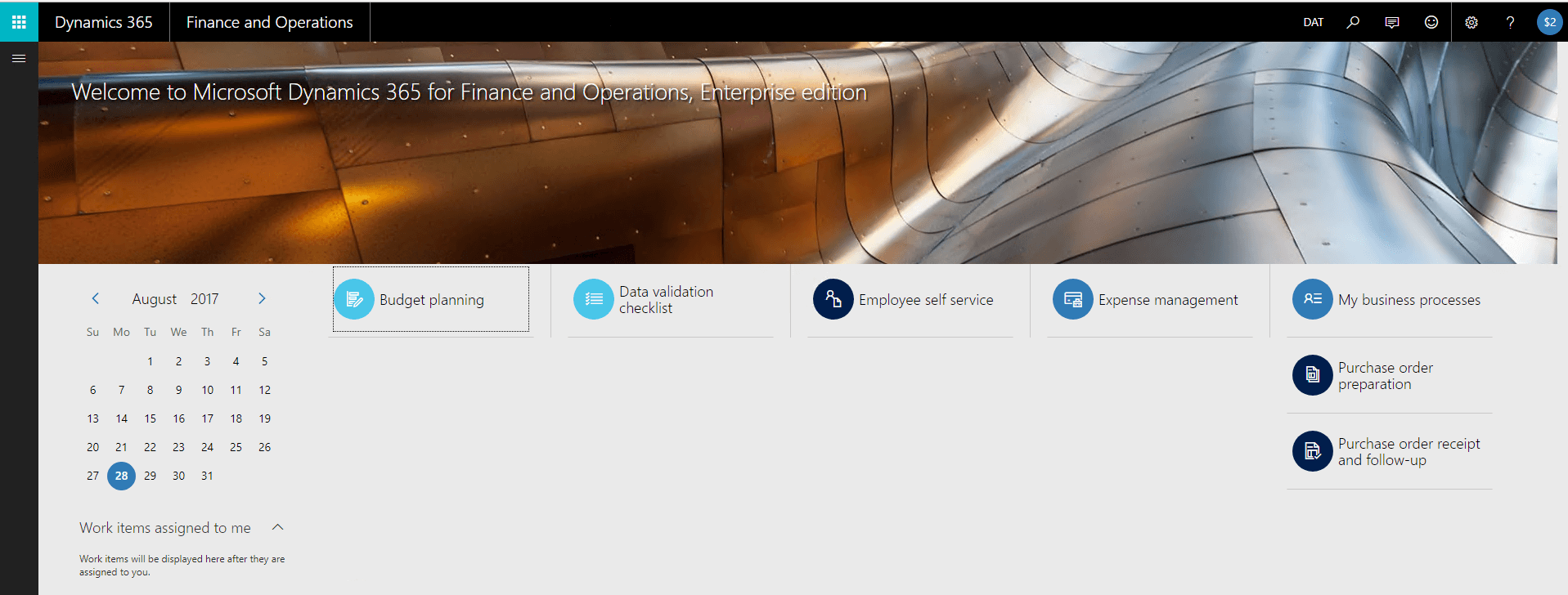Screen dimensions: 1568x595
Task: Open the search magnifier icon
Action: [x=1353, y=22]
